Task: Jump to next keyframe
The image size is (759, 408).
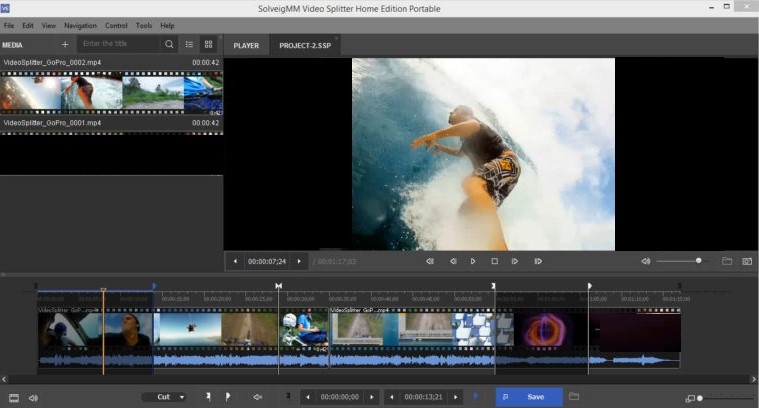Action: [x=538, y=261]
